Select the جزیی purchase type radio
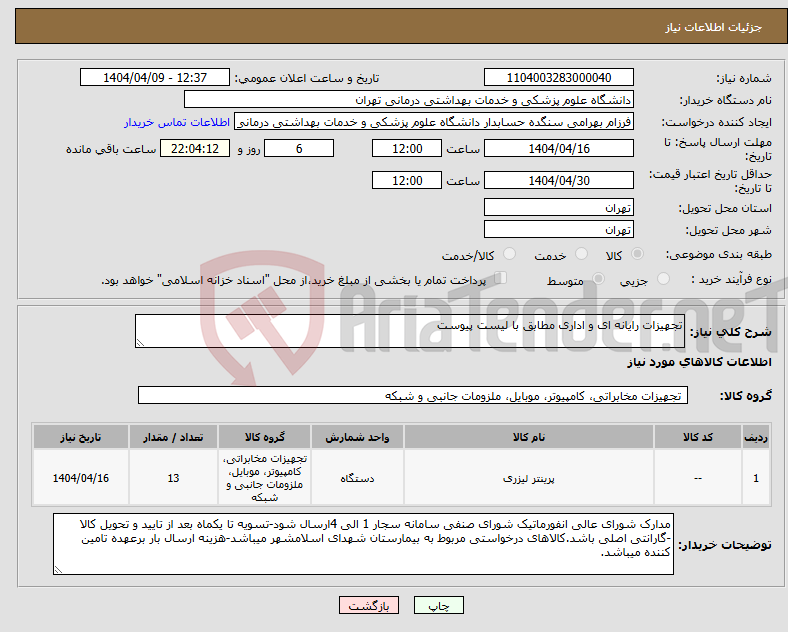 pyautogui.click(x=663, y=279)
